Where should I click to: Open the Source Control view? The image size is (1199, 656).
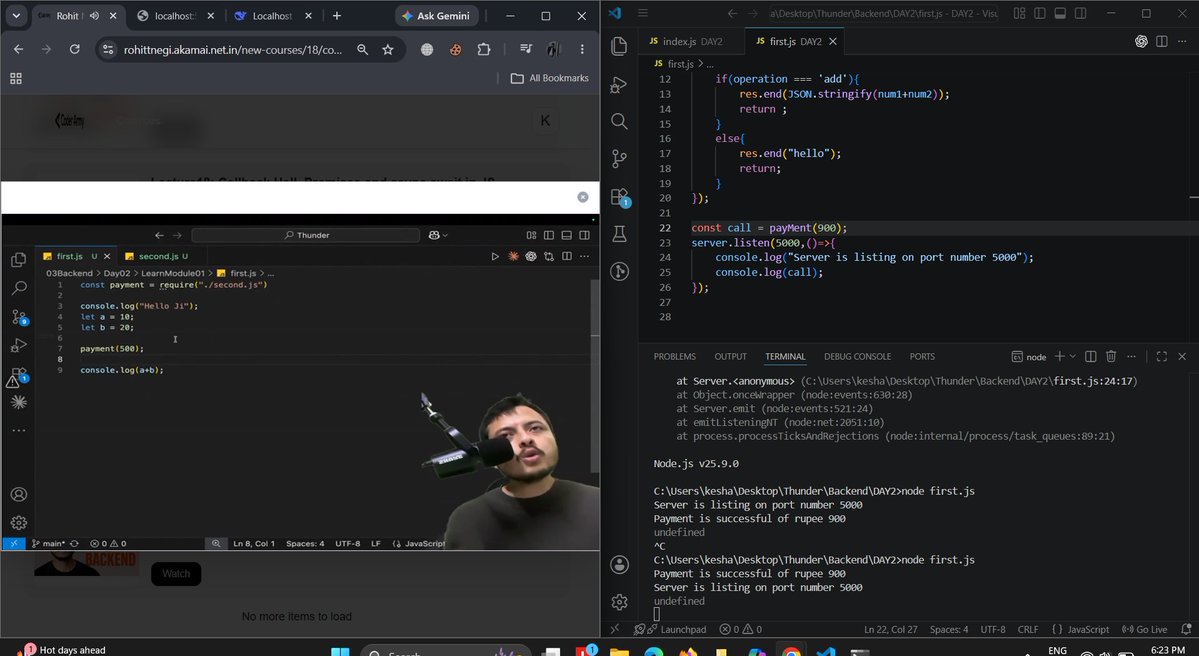point(619,158)
